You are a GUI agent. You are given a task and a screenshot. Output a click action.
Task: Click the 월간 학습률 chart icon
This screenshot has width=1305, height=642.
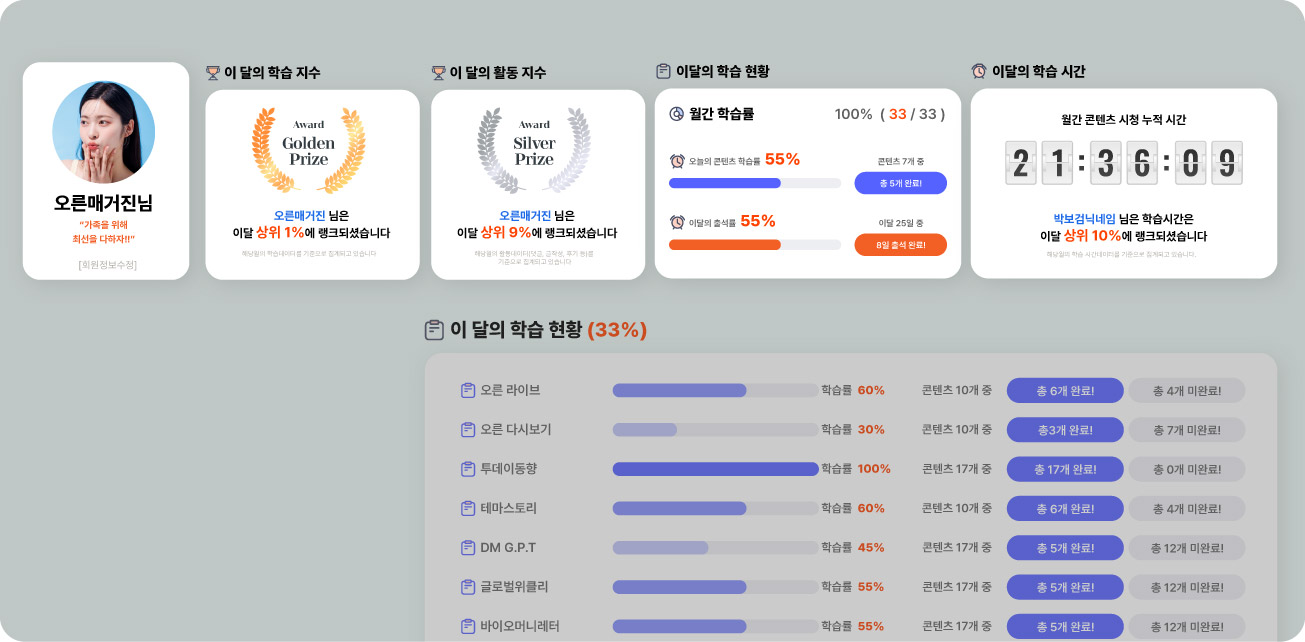677,114
